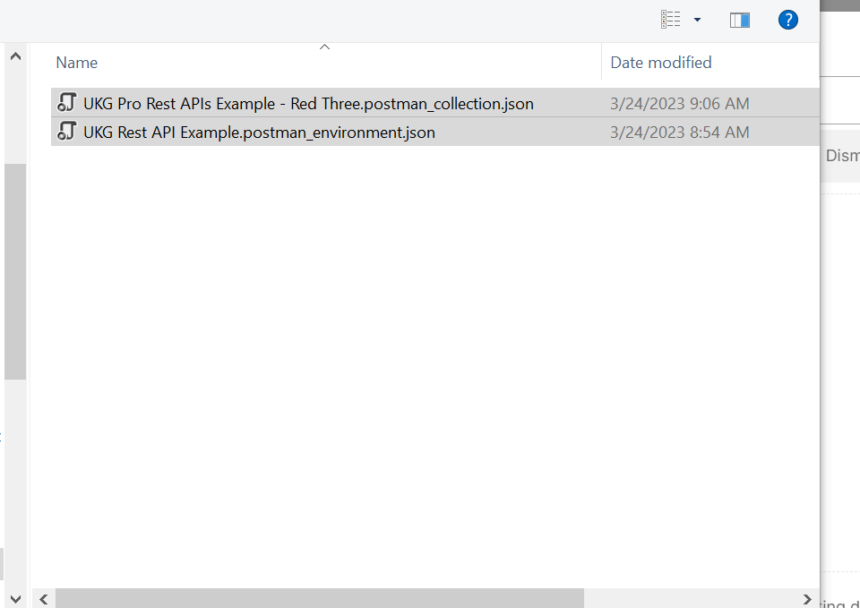Click the date 3/24/2023 9:06 AM entry
Viewport: 860px width, 608px height.
pos(679,103)
